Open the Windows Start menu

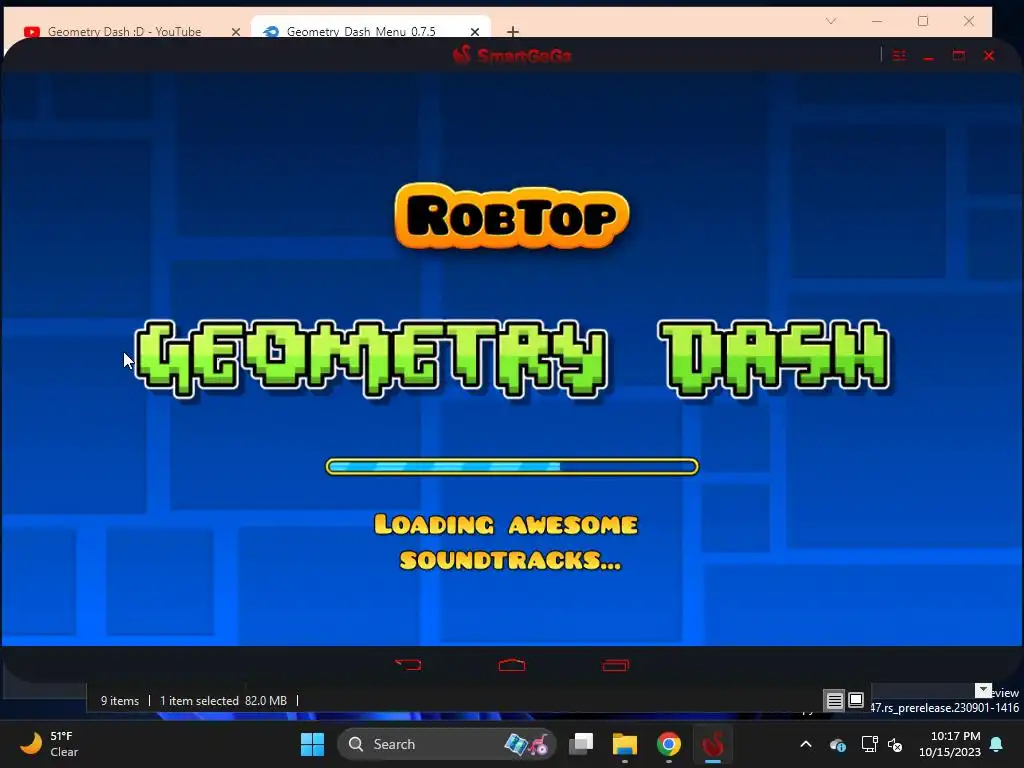(312, 744)
